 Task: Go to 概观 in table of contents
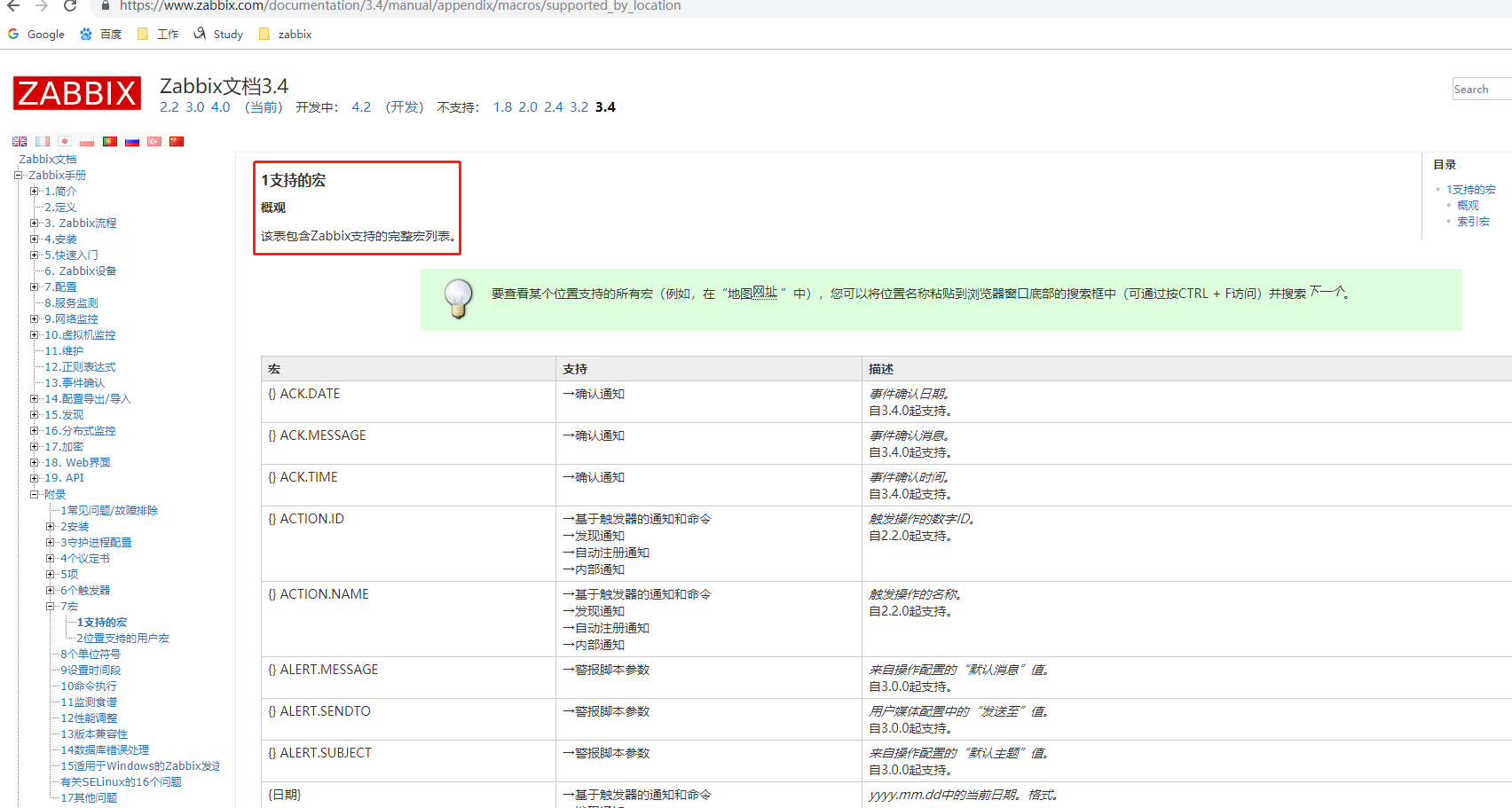pyautogui.click(x=1468, y=205)
